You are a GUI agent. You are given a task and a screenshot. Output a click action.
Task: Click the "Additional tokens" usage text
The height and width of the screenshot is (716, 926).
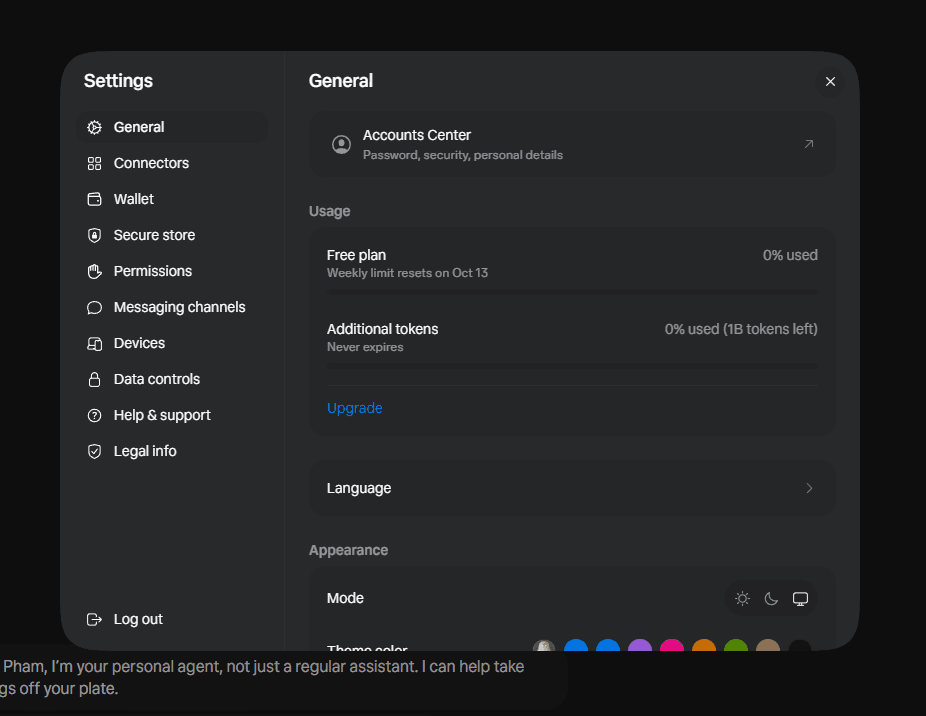click(383, 329)
